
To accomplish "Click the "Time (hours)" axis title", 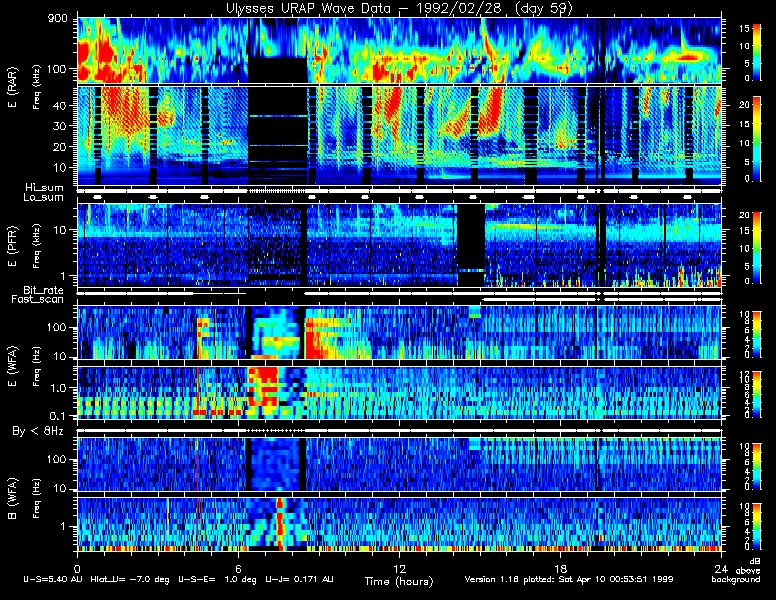I will pyautogui.click(x=399, y=582).
